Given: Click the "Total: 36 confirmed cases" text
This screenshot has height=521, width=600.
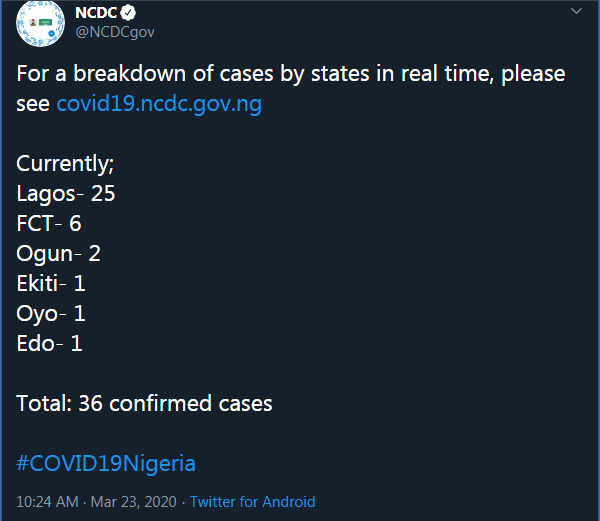Looking at the screenshot, I should 144,404.
